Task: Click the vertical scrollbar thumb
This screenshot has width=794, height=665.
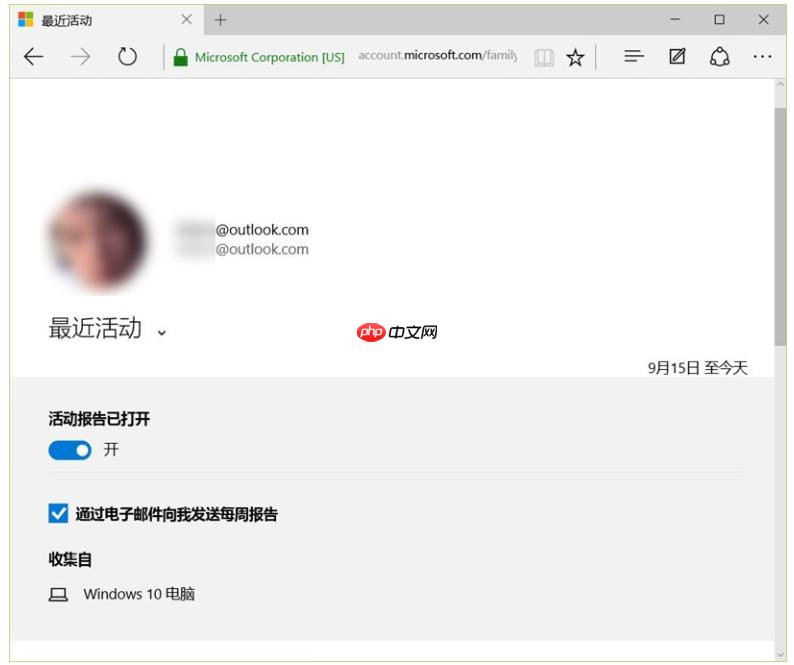Action: pyautogui.click(x=780, y=227)
